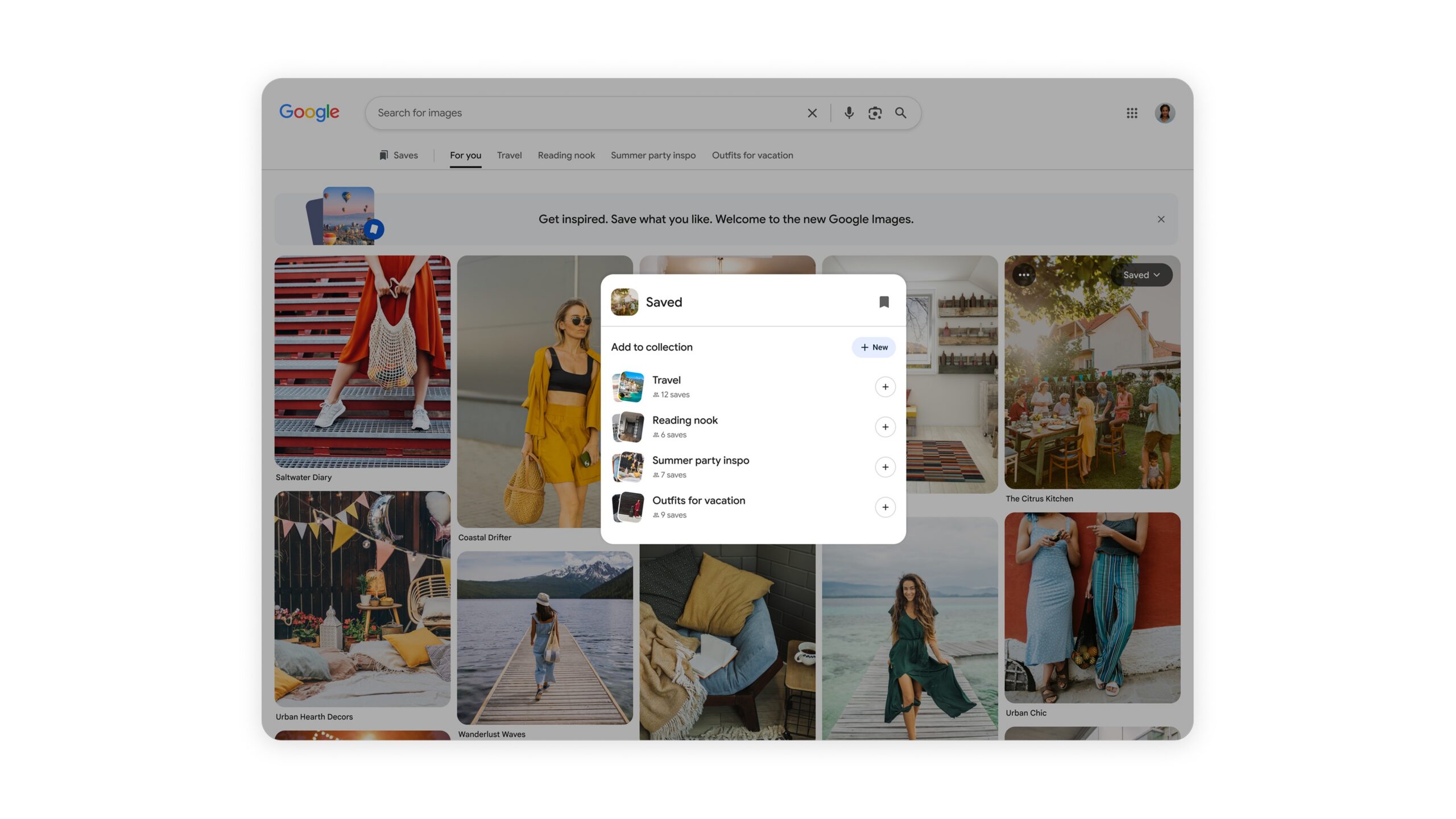Screen dimensions: 1456x819
Task: Open the Google apps grid
Action: tap(1132, 113)
